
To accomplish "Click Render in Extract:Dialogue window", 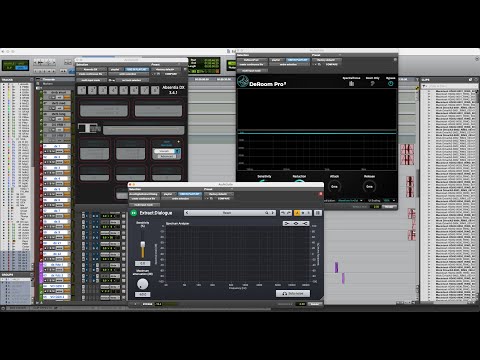I will (x=315, y=304).
